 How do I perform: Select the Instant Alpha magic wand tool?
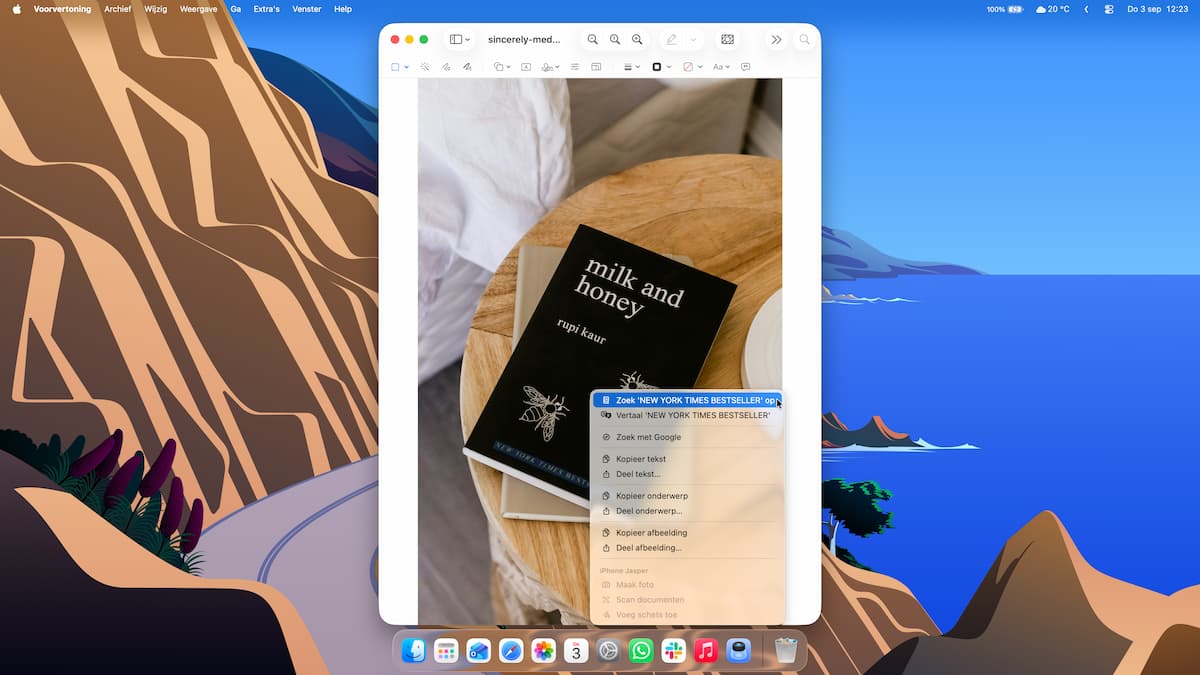[x=425, y=67]
